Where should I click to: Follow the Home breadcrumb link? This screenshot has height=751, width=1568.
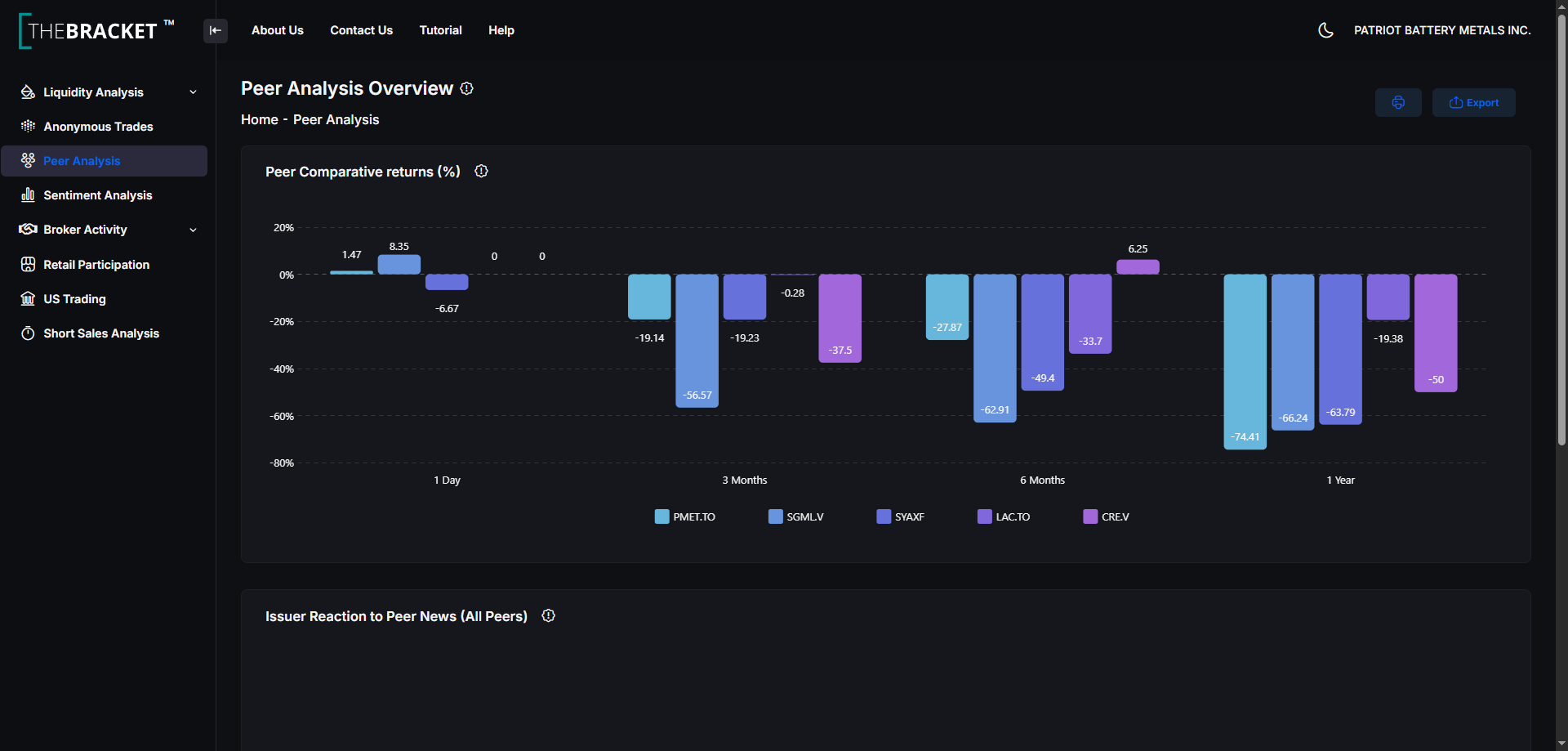coord(260,119)
